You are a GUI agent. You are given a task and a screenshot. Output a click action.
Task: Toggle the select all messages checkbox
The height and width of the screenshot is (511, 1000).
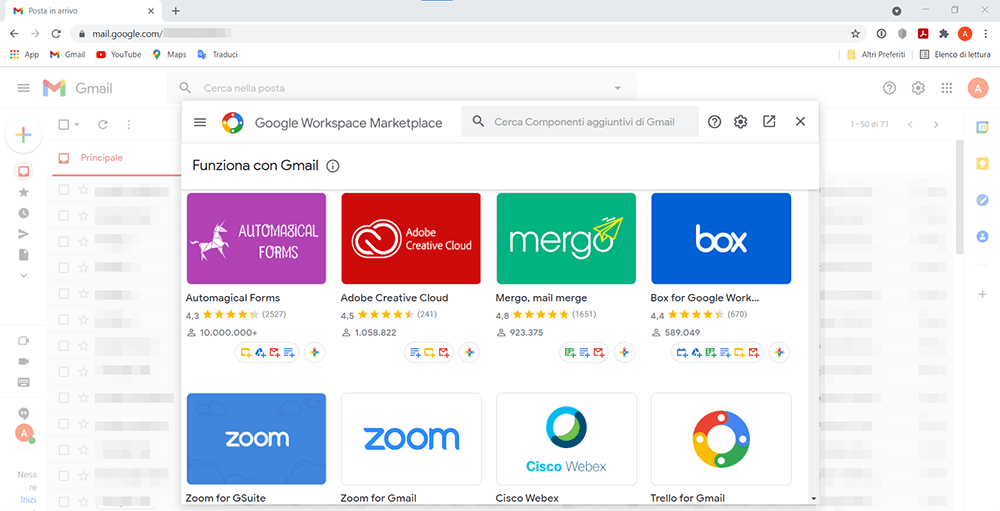coord(64,125)
